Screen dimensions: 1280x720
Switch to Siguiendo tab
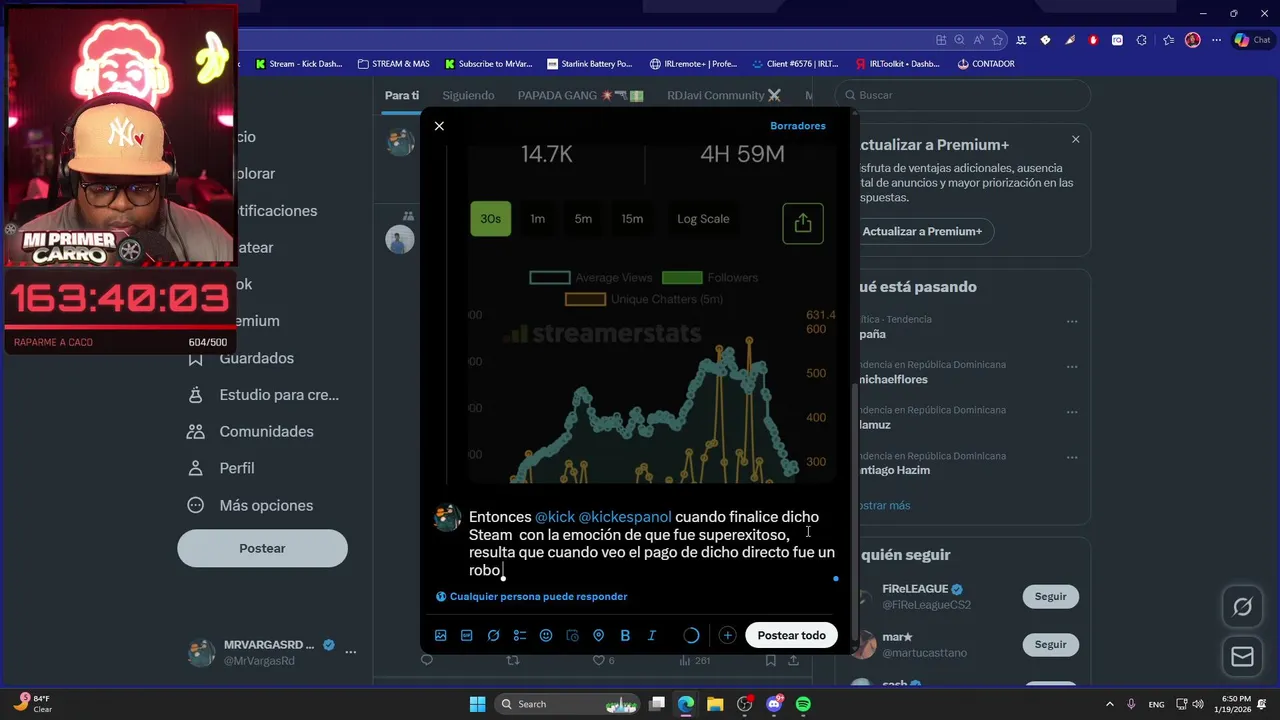pos(468,95)
